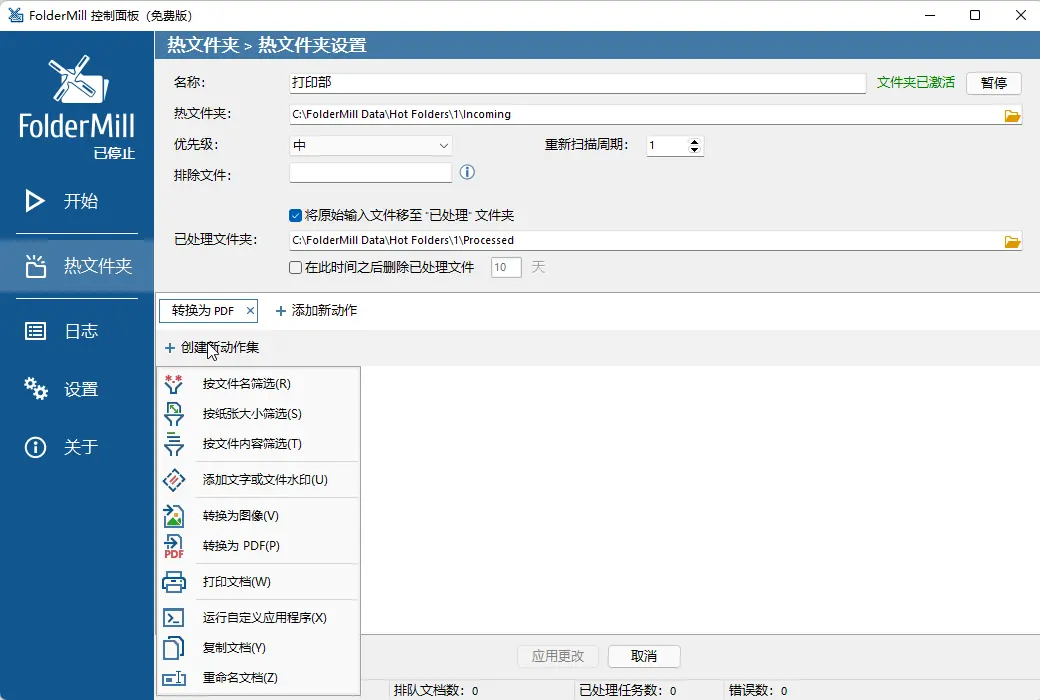
Task: Click the plus icon beside 添加新动作
Action: 281,311
